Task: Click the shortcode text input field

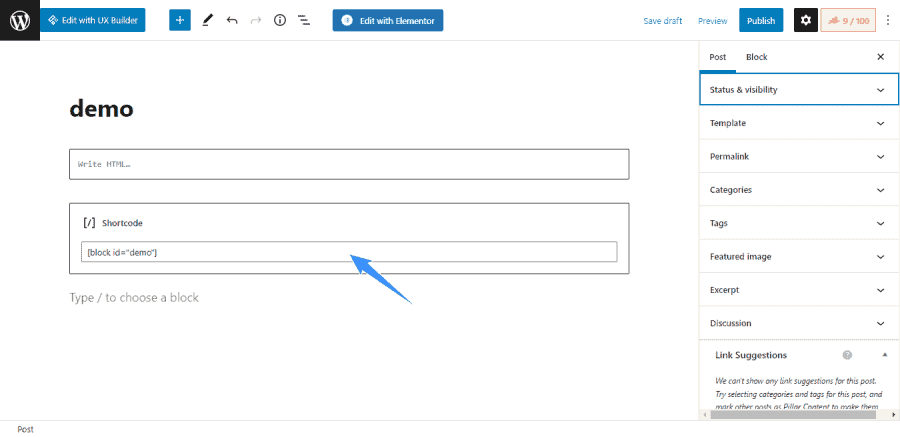Action: [x=348, y=252]
